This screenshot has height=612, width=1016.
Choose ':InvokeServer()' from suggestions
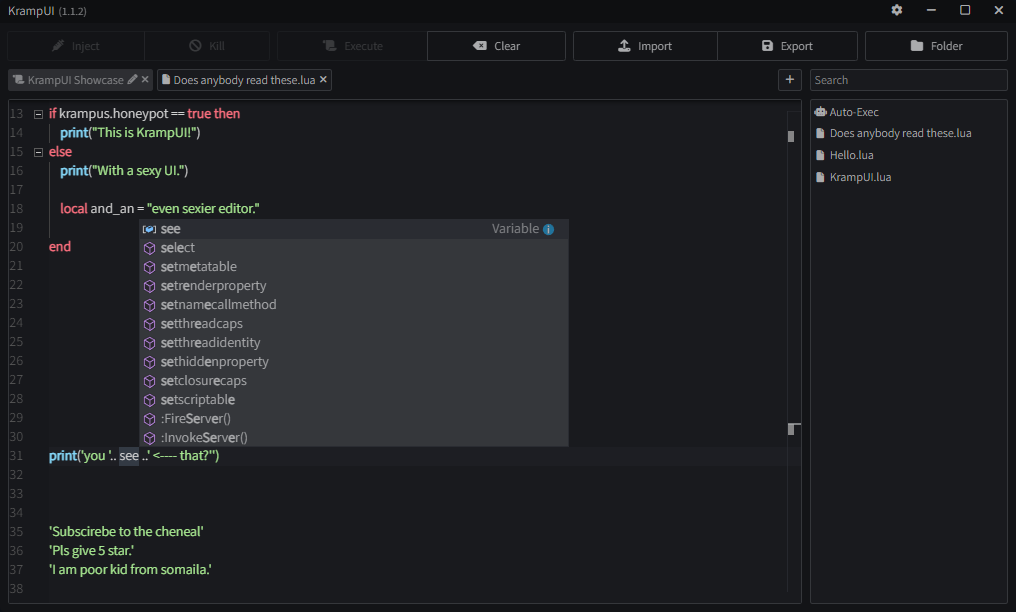(x=354, y=438)
